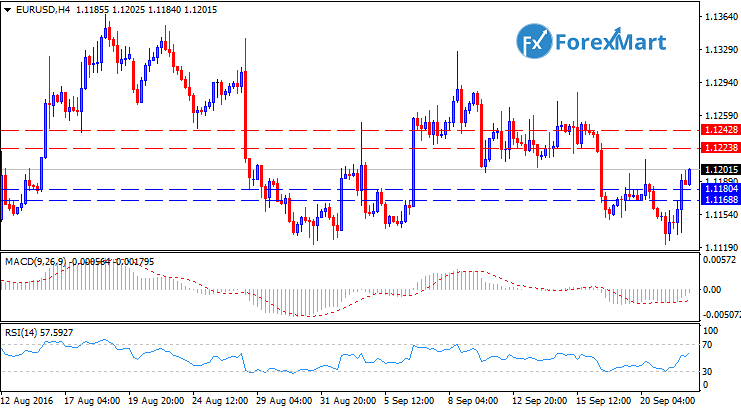Screen dimensions: 741x411
Task: Select the blue 1.11804 price level label
Action: tap(720, 188)
